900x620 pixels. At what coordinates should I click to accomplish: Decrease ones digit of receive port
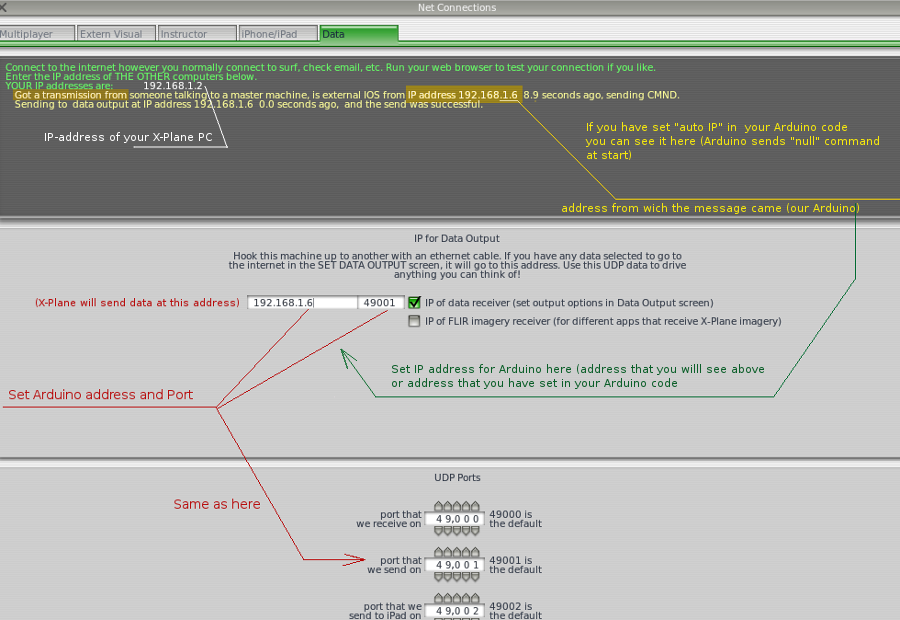point(475,531)
